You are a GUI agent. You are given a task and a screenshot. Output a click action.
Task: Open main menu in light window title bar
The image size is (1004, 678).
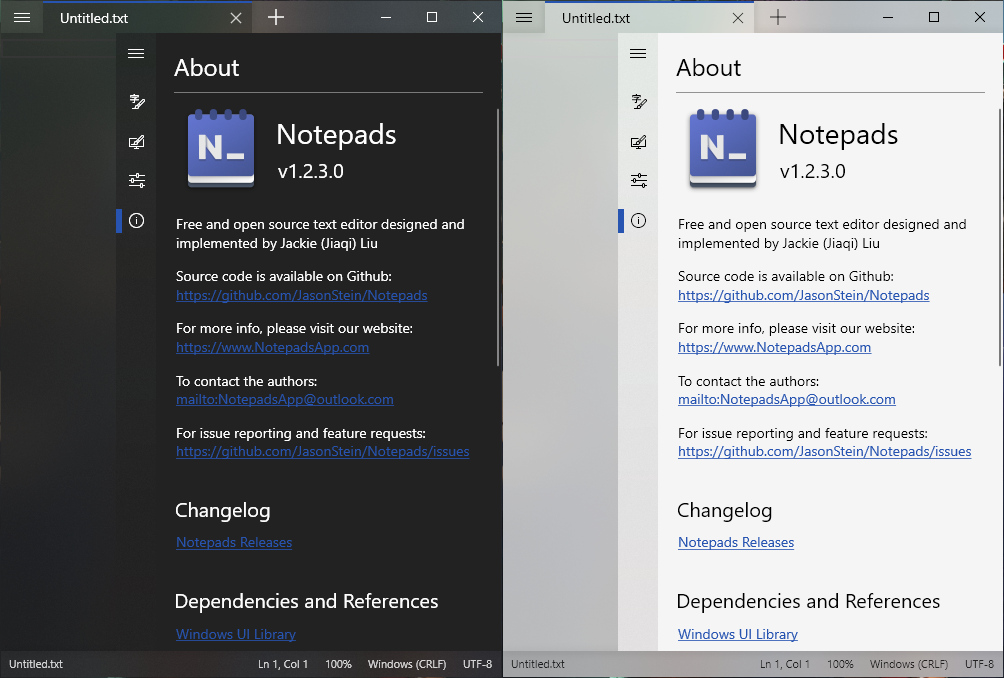coord(524,17)
